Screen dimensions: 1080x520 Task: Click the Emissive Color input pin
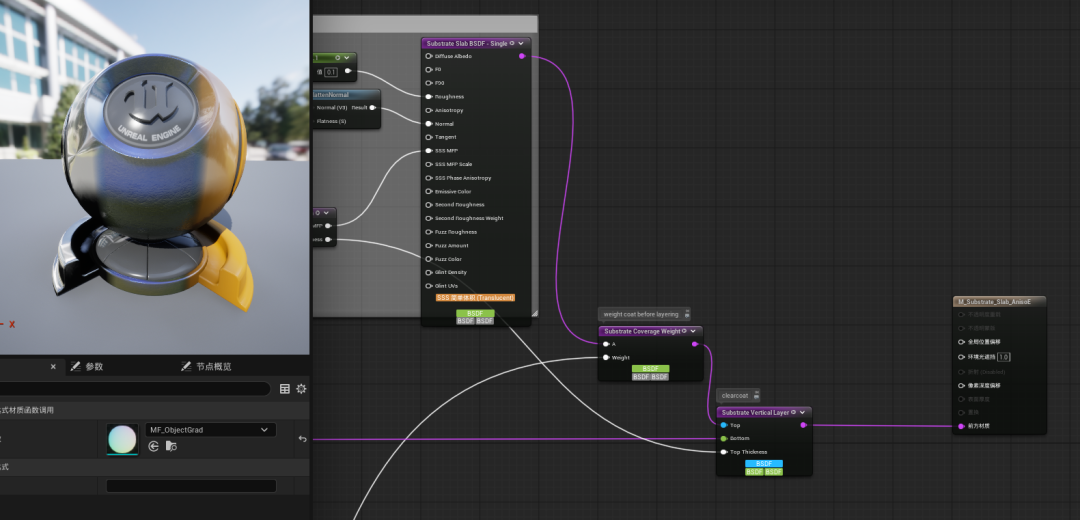click(x=429, y=191)
